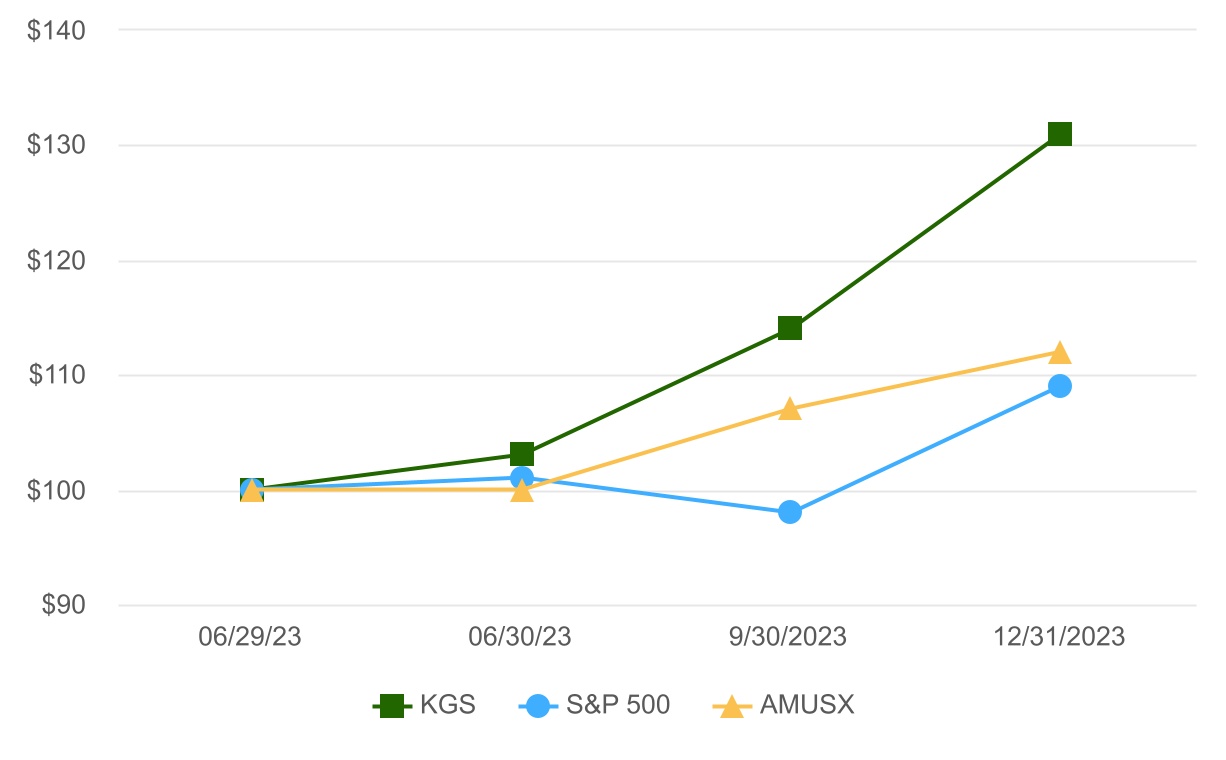The height and width of the screenshot is (760, 1226).
Task: Pick S&P 500 circle marker at 06/30/23
Action: click(522, 478)
